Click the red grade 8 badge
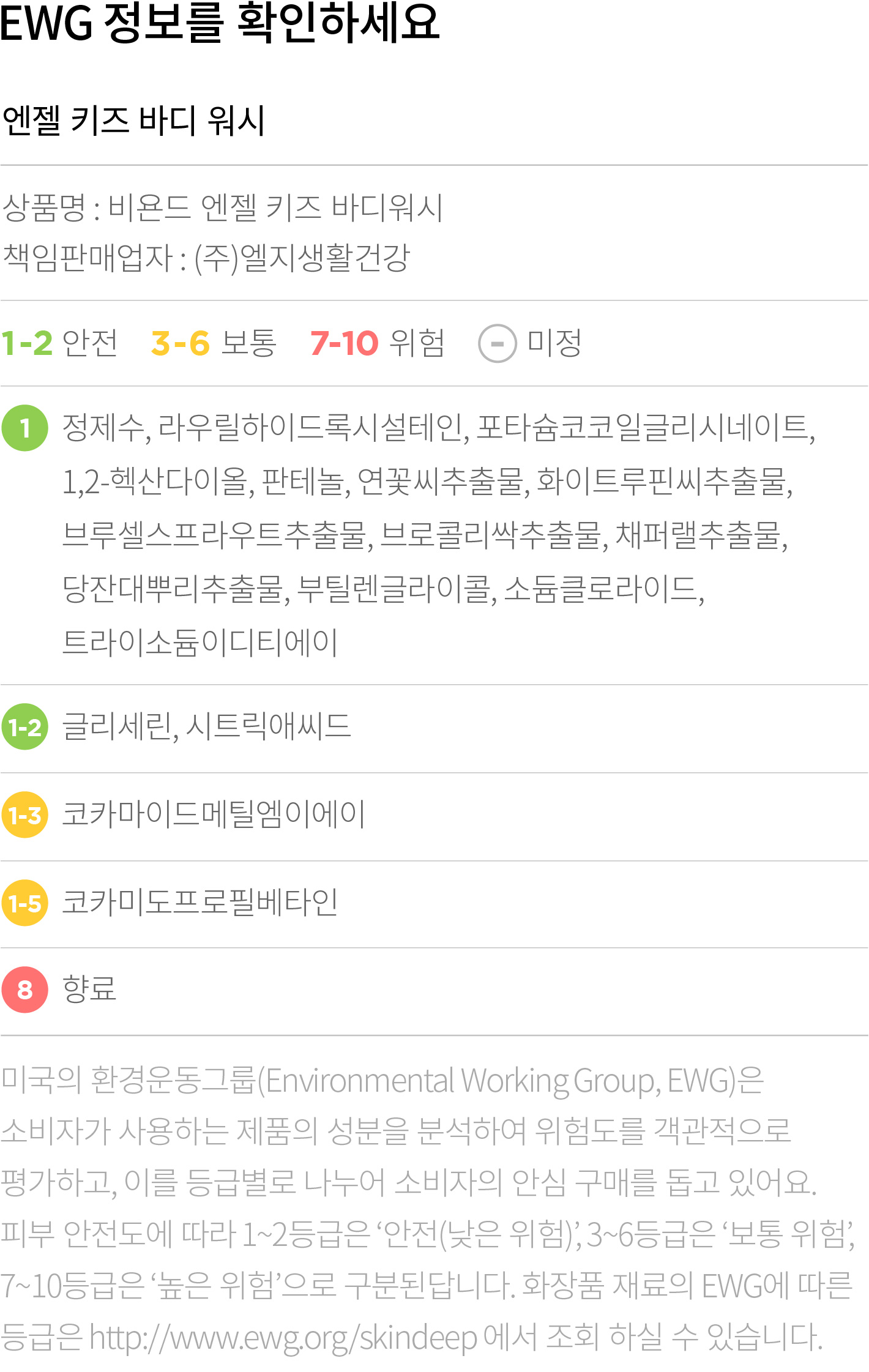Viewport: 869px width, 1372px height. click(25, 990)
